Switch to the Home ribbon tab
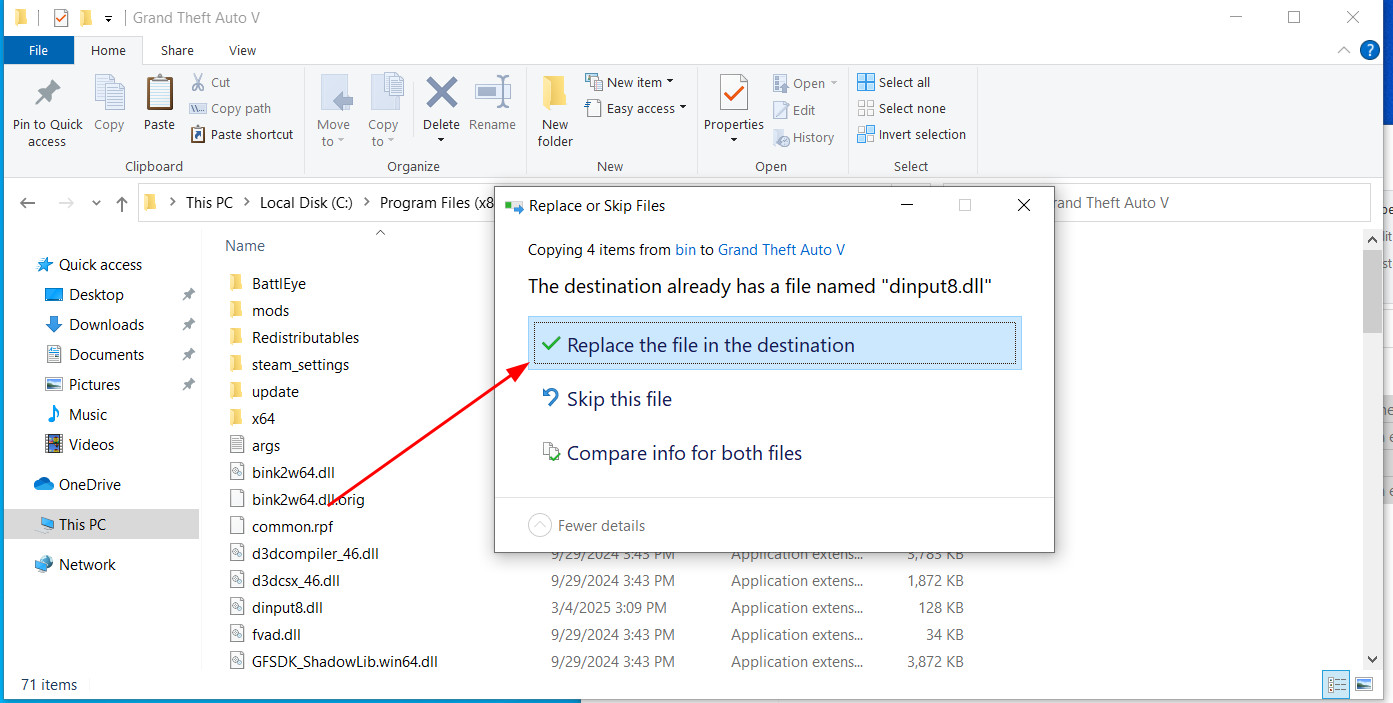 [108, 50]
